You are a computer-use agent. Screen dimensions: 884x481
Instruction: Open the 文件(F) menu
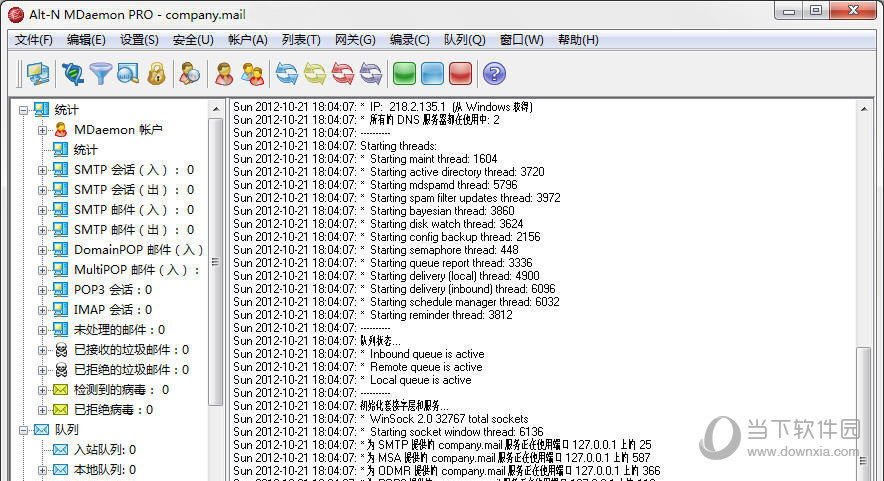[x=34, y=40]
